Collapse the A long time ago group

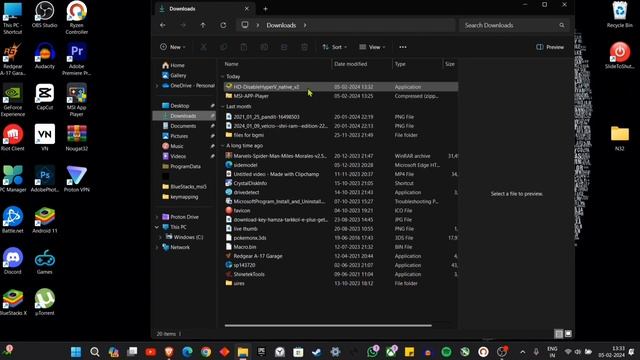pos(223,146)
